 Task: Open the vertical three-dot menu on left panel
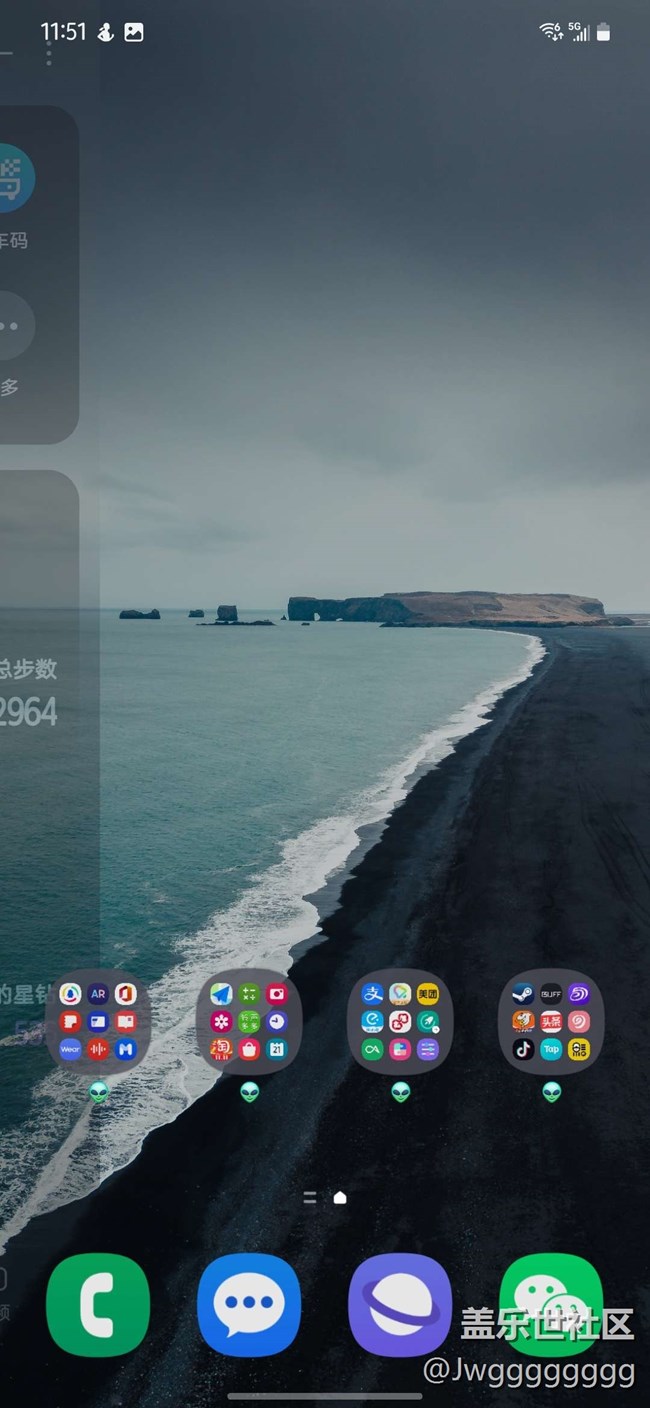[48, 54]
